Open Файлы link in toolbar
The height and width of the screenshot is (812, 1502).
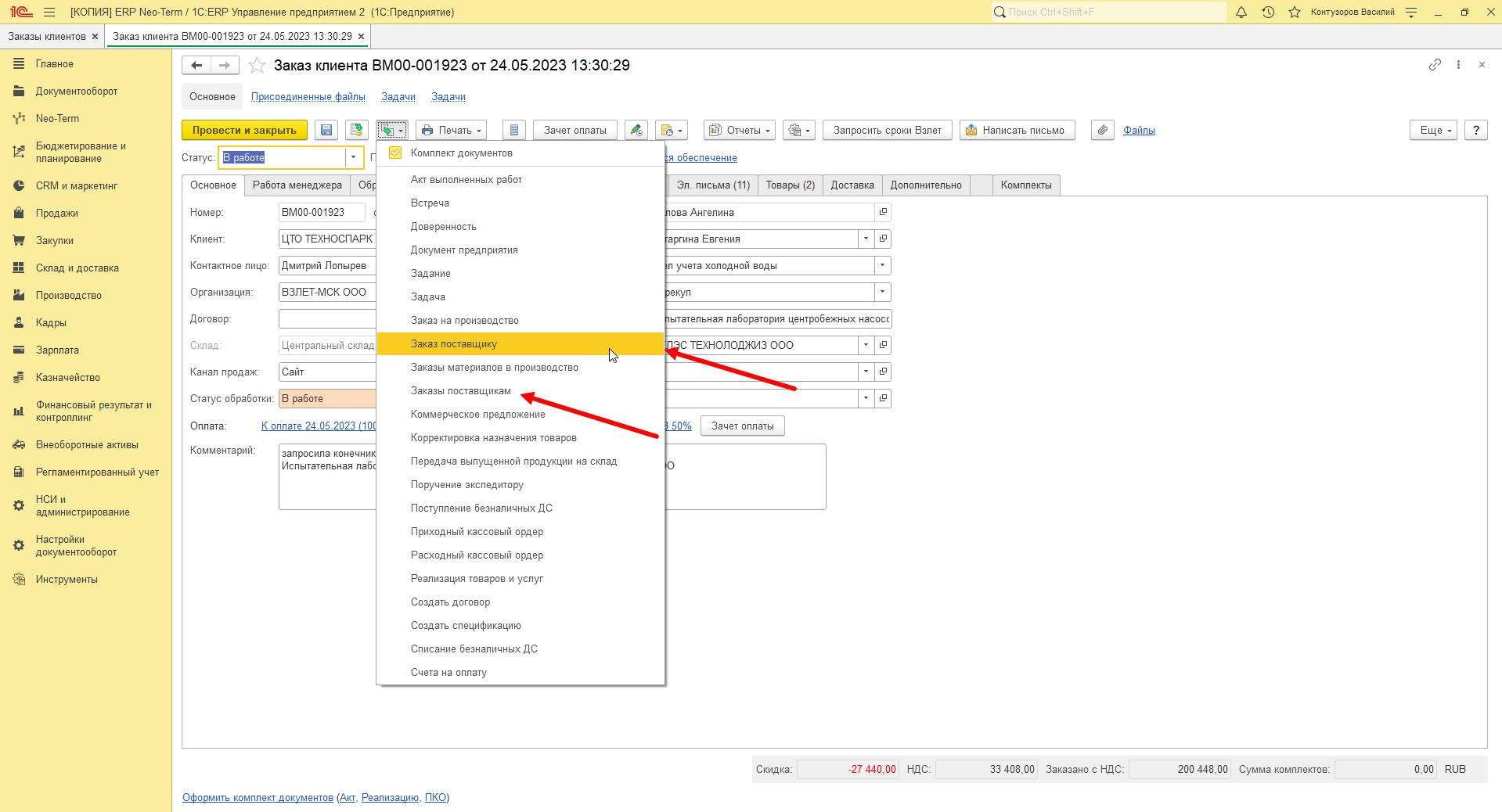[x=1139, y=130]
